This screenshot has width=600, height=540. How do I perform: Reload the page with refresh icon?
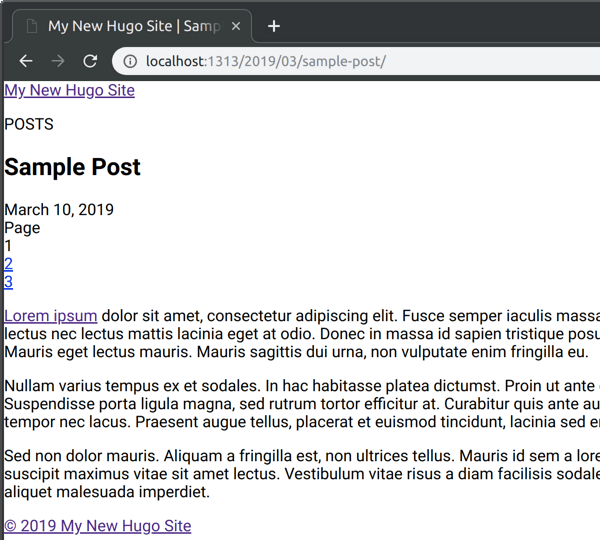[90, 61]
